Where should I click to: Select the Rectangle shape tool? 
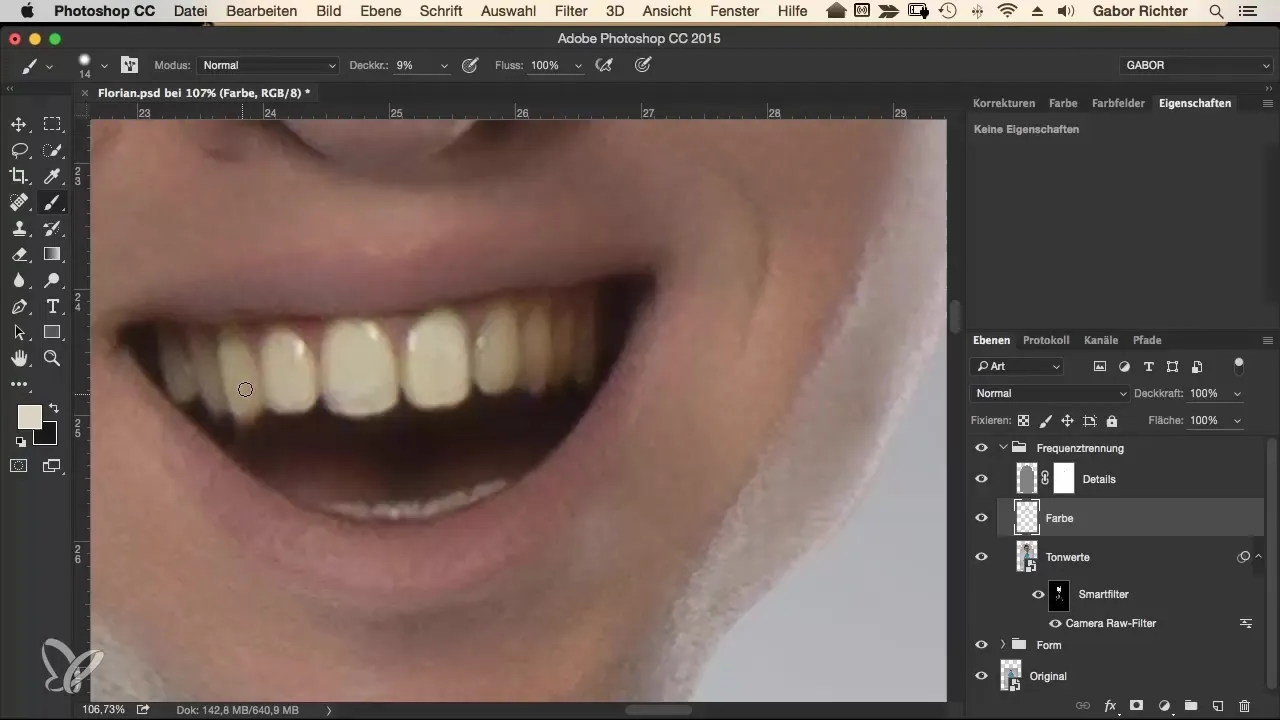pos(52,333)
